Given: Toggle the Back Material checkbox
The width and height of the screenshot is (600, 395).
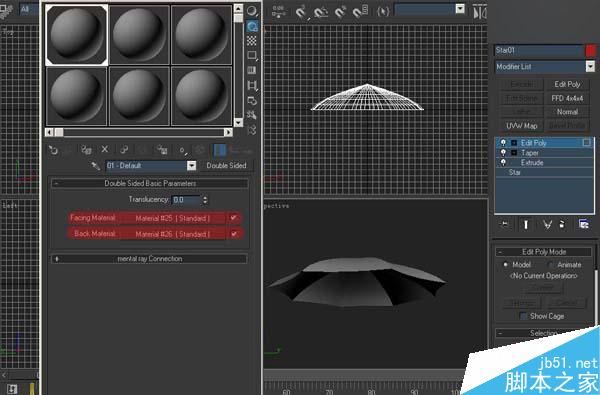Looking at the screenshot, I should tap(233, 234).
